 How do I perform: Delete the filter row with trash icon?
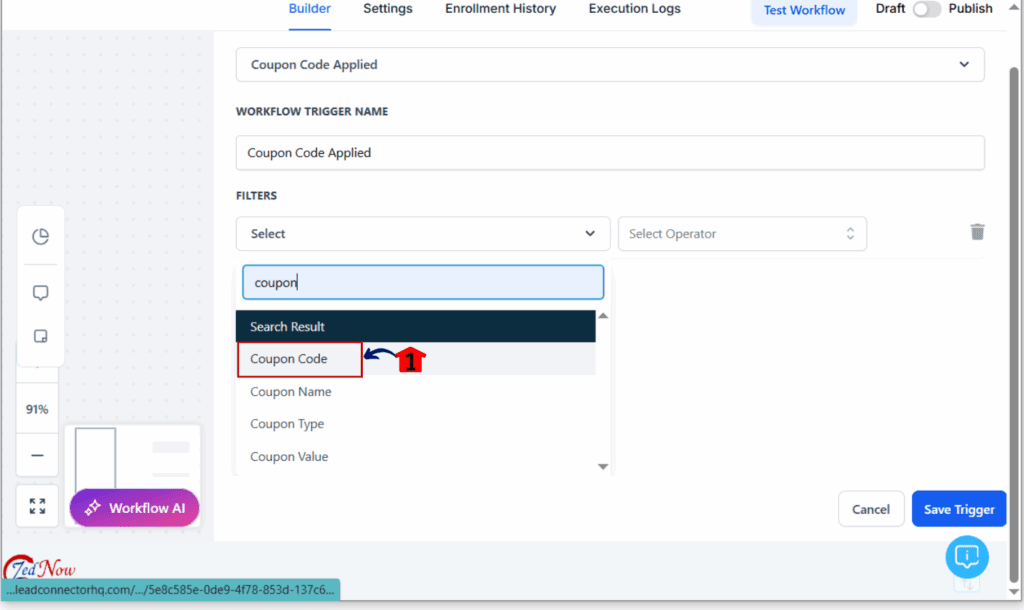977,232
